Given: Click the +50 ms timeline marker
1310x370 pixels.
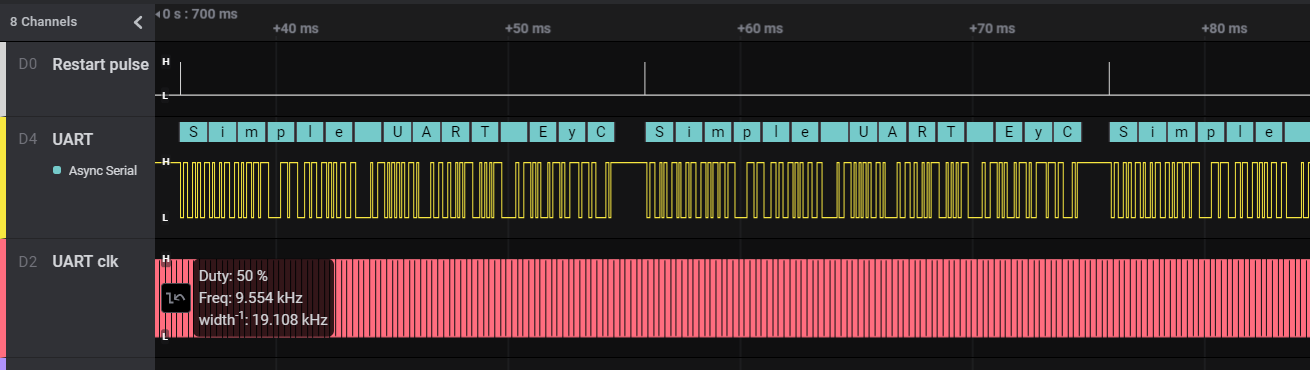Looking at the screenshot, I should pos(527,29).
